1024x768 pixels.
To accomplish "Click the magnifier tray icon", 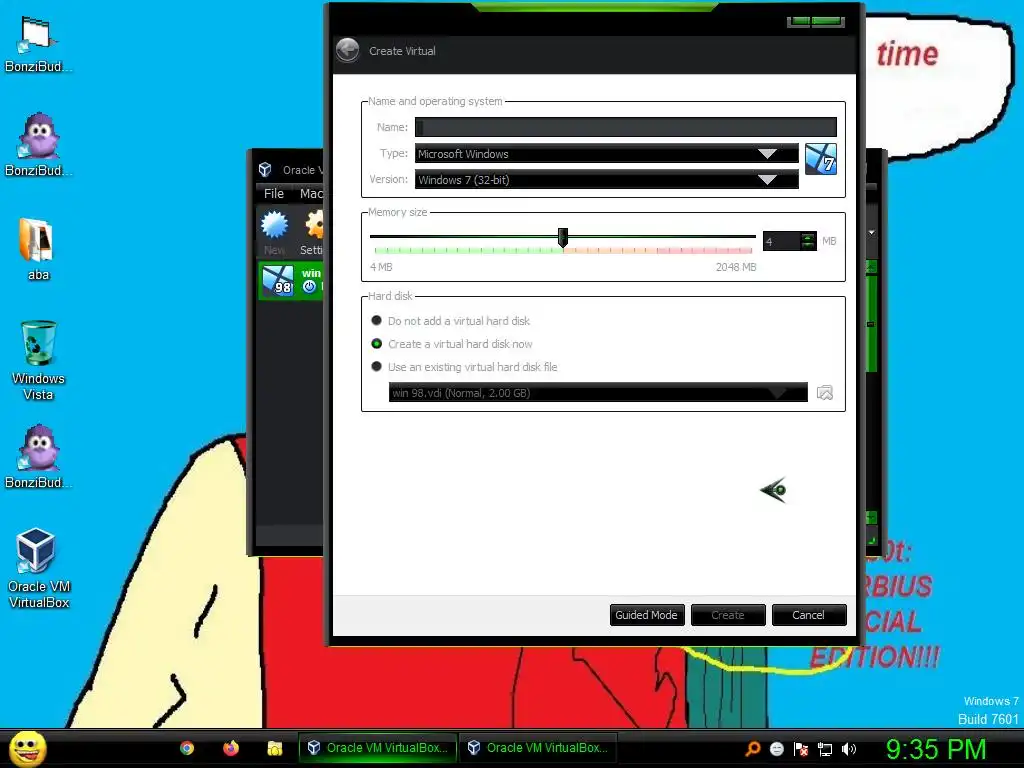I will tap(752, 749).
